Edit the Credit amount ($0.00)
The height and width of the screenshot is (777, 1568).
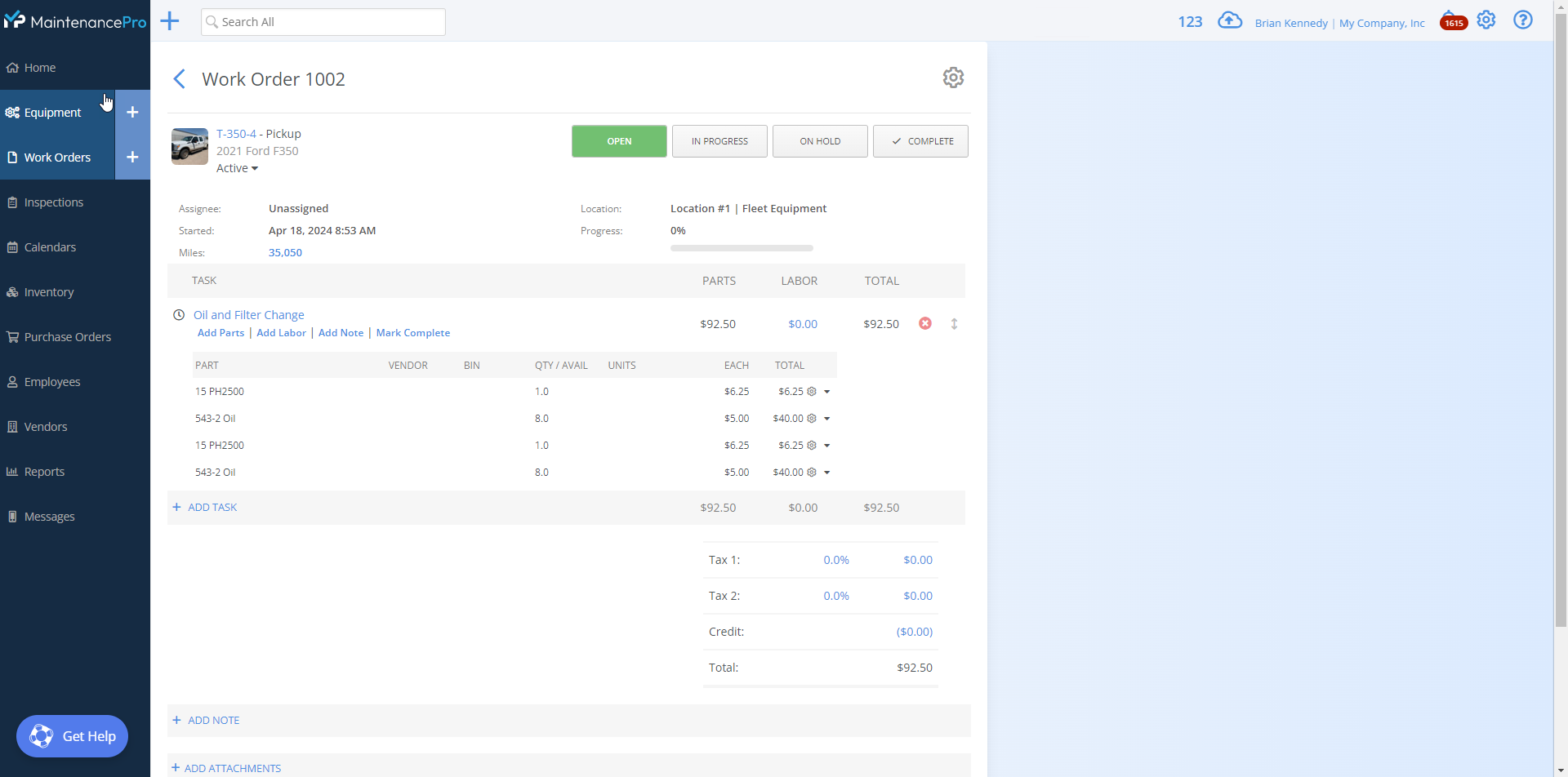tap(915, 632)
